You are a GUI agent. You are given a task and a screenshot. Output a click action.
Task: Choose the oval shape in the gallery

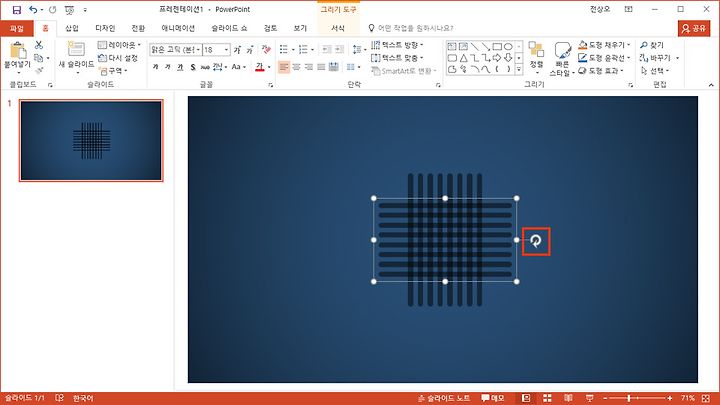click(508, 46)
